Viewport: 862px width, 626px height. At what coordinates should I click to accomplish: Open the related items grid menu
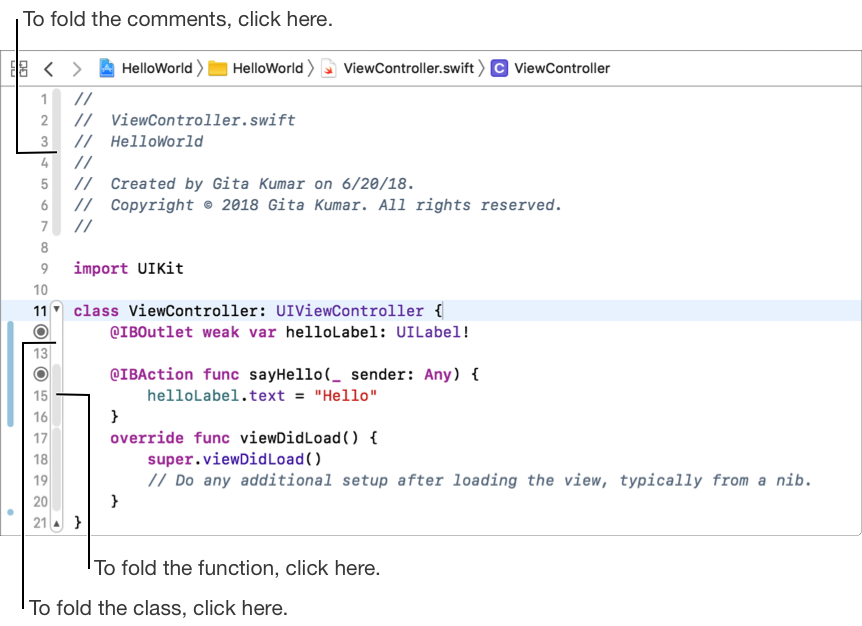pyautogui.click(x=17, y=69)
